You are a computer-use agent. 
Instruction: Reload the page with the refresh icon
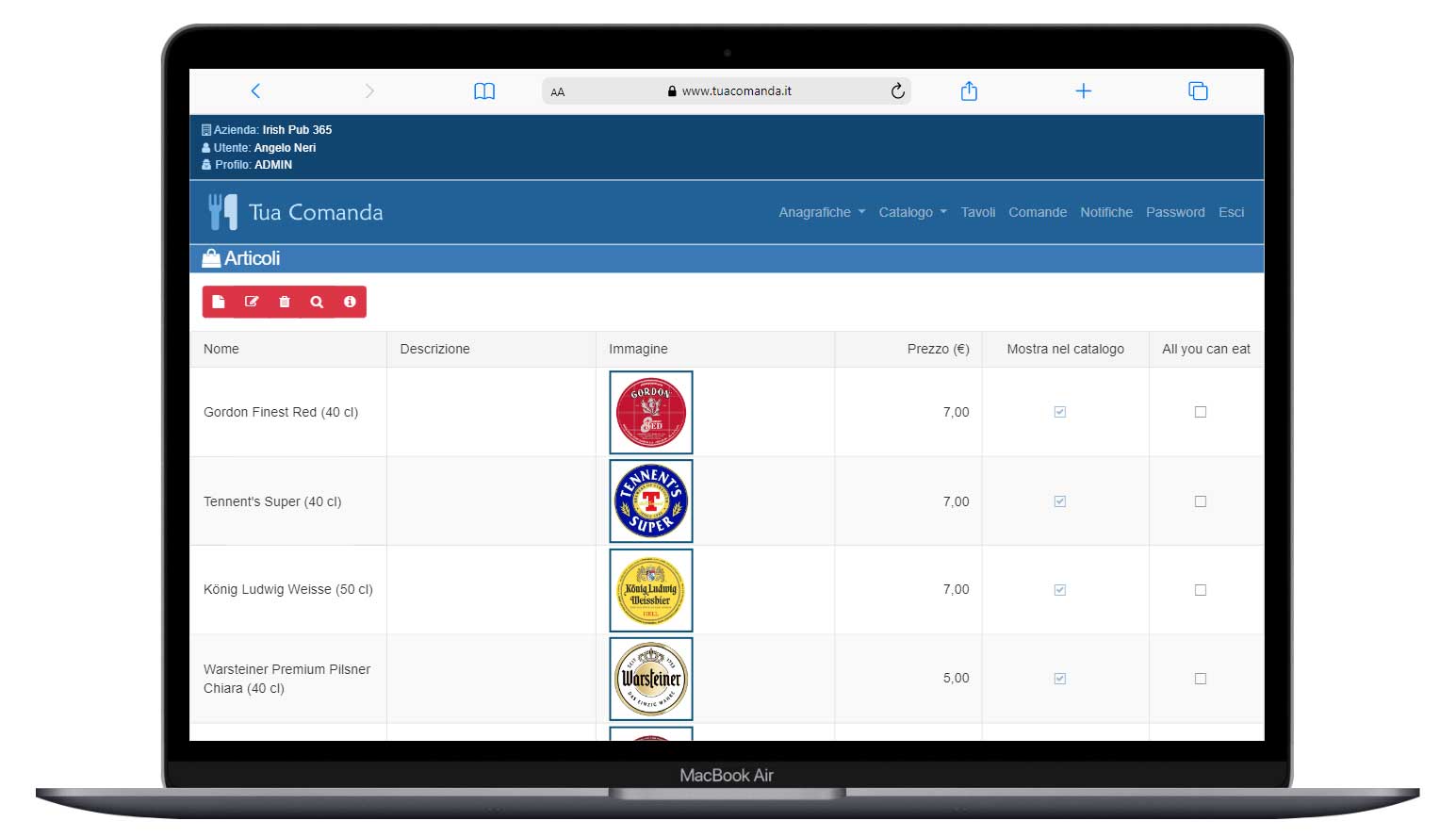pyautogui.click(x=898, y=90)
